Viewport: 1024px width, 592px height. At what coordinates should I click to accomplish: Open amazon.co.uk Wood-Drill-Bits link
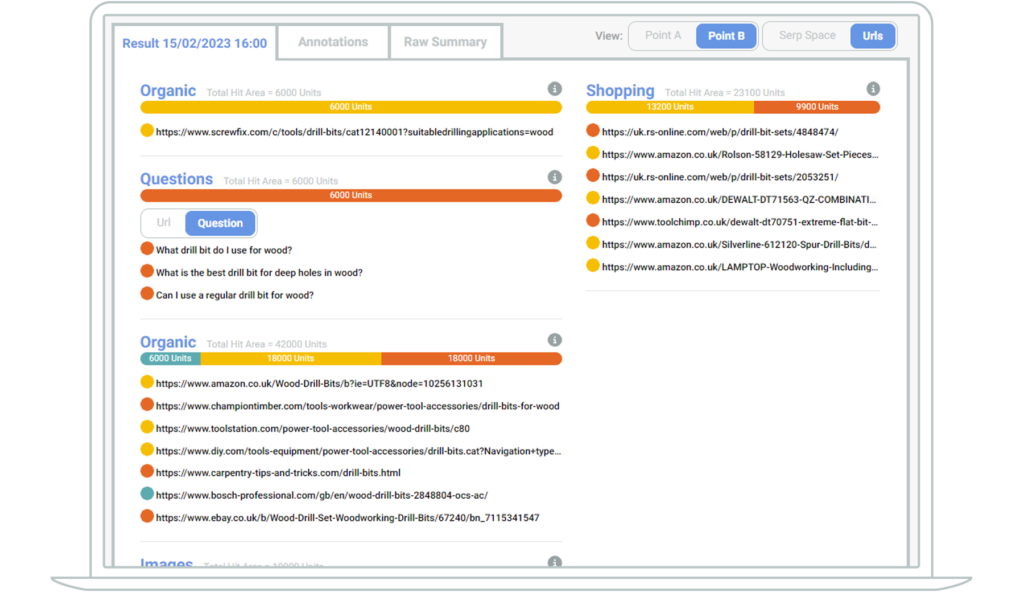319,384
